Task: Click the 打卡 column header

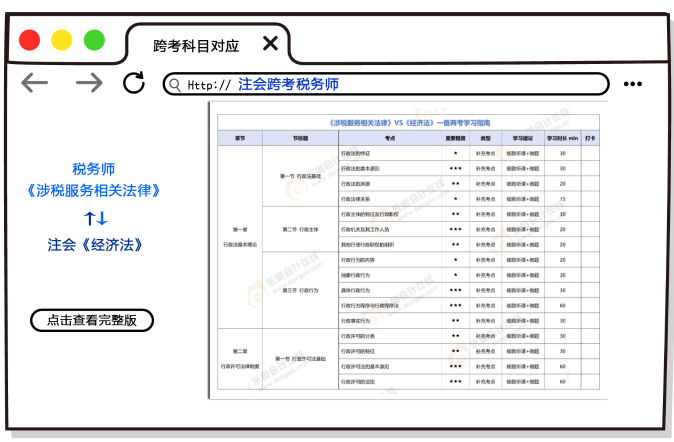Action: [x=589, y=138]
